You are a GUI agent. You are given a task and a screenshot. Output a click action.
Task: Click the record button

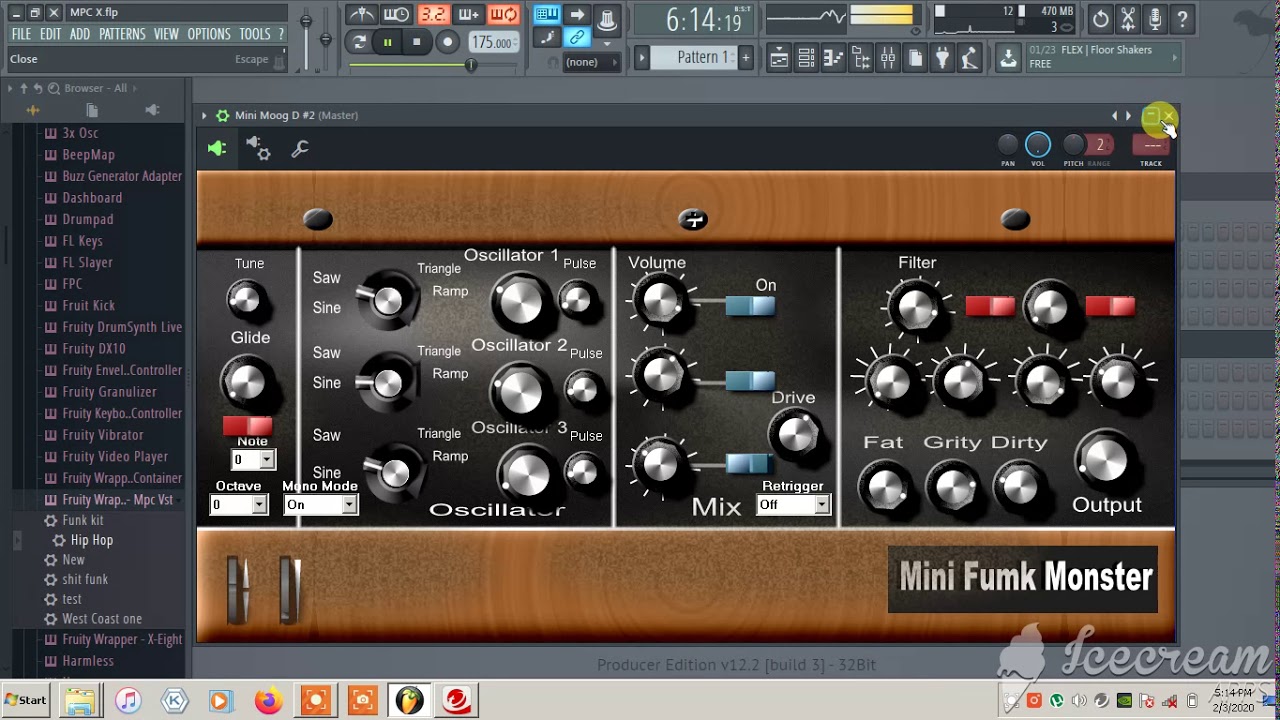[448, 42]
